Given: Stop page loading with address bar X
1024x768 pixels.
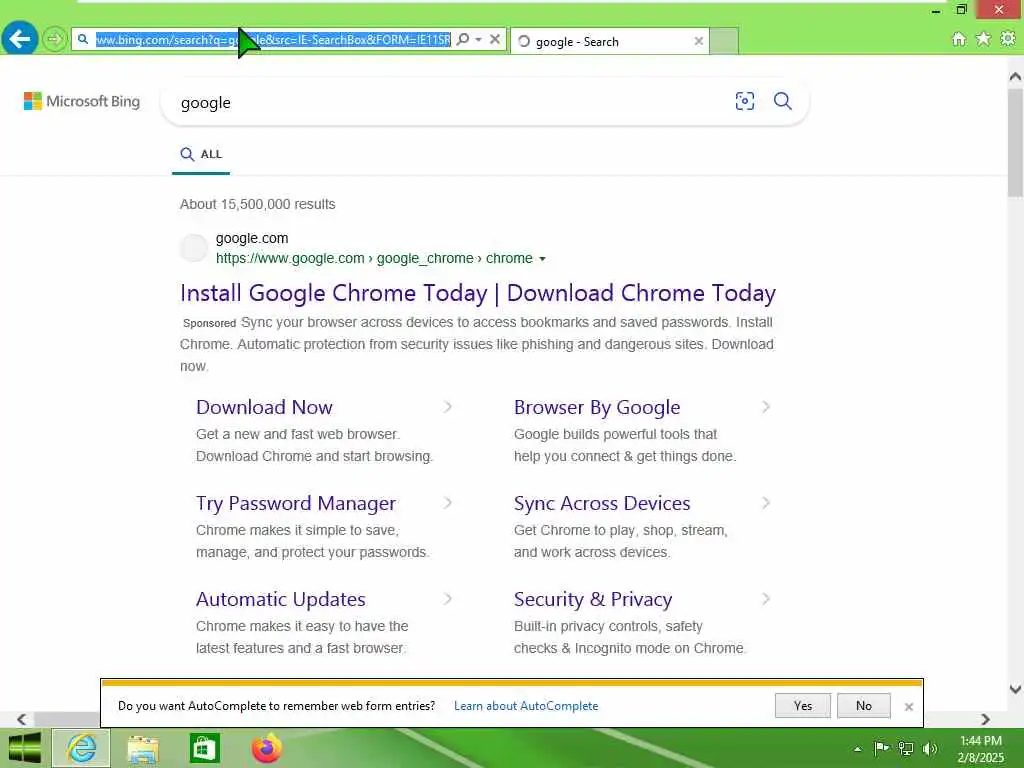Looking at the screenshot, I should 495,39.
